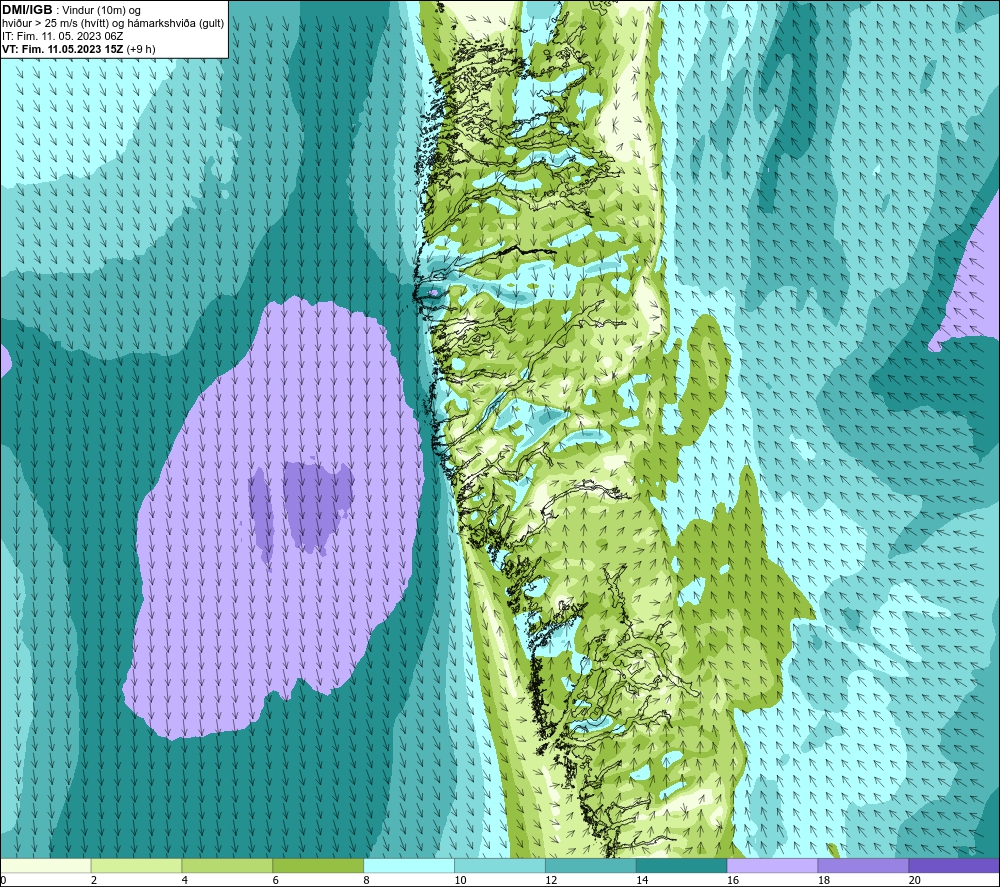Click the scale label '20'
The height and width of the screenshot is (887, 1000).
click(x=915, y=880)
